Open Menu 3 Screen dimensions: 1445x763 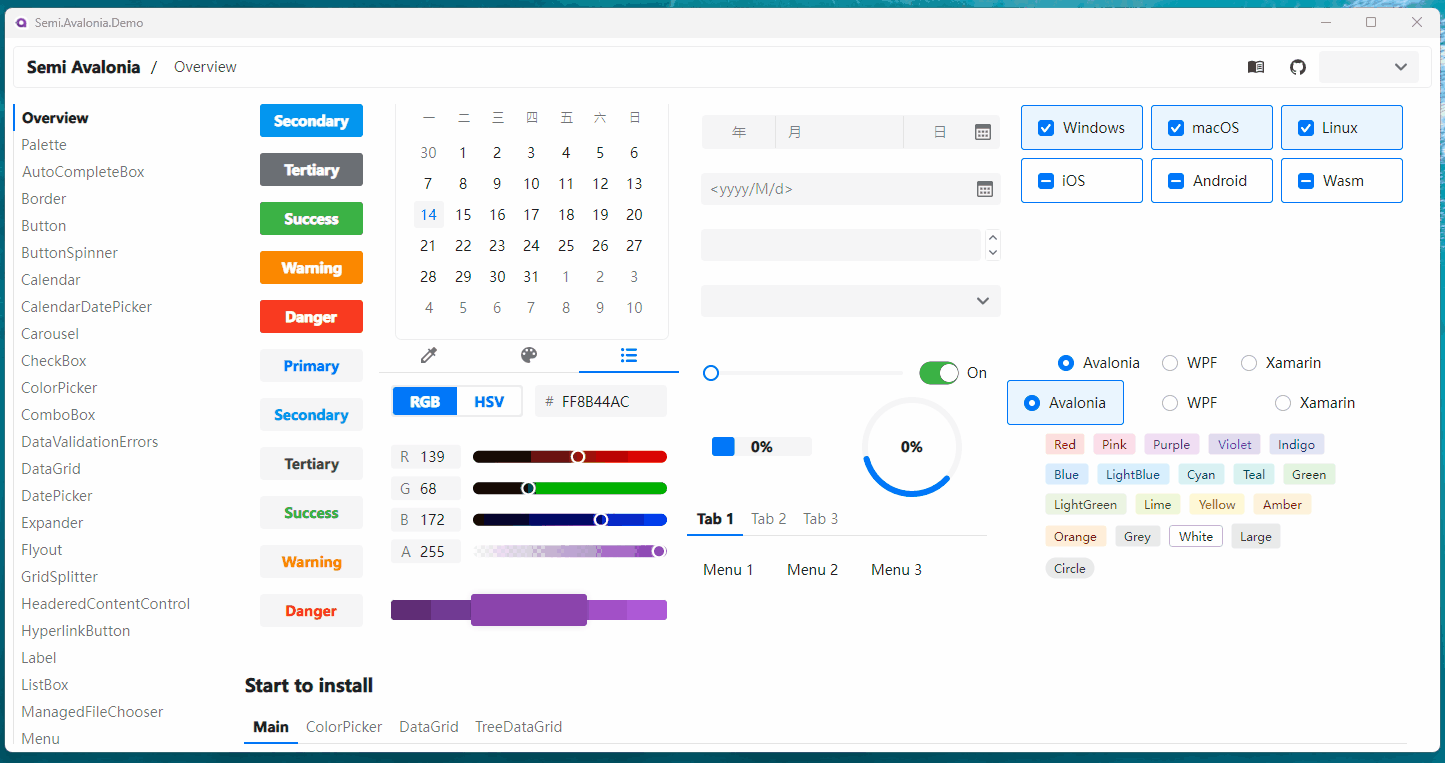(x=896, y=570)
